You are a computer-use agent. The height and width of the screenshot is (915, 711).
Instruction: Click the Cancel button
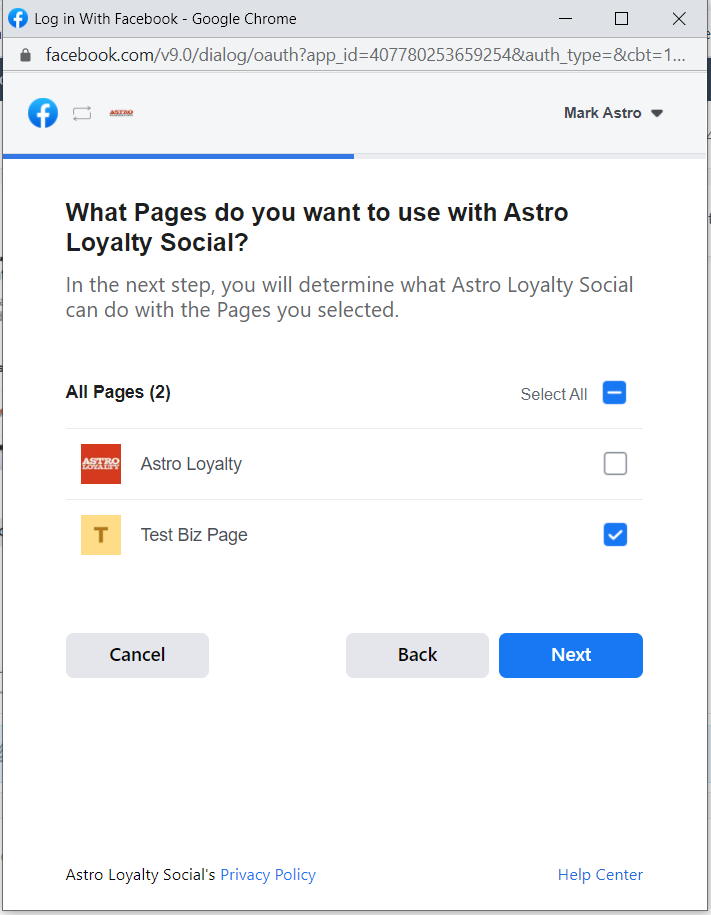coord(137,655)
